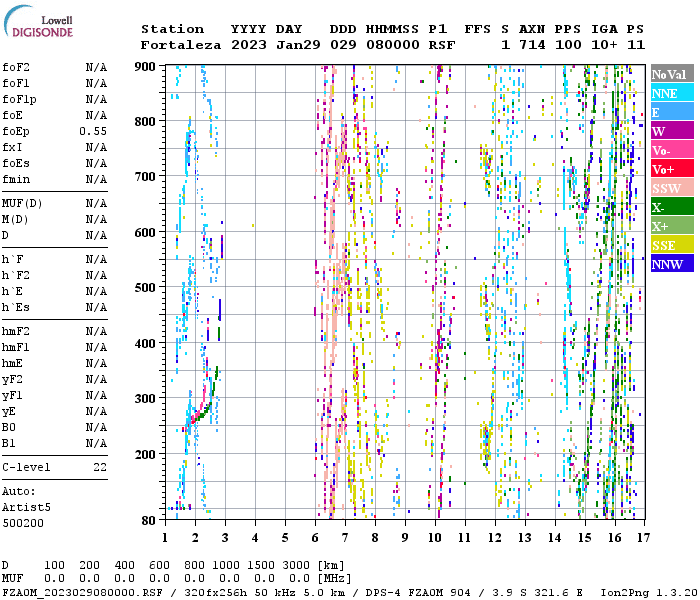The image size is (700, 600).
Task: Click the yF2 parameter label
Action: (12, 379)
